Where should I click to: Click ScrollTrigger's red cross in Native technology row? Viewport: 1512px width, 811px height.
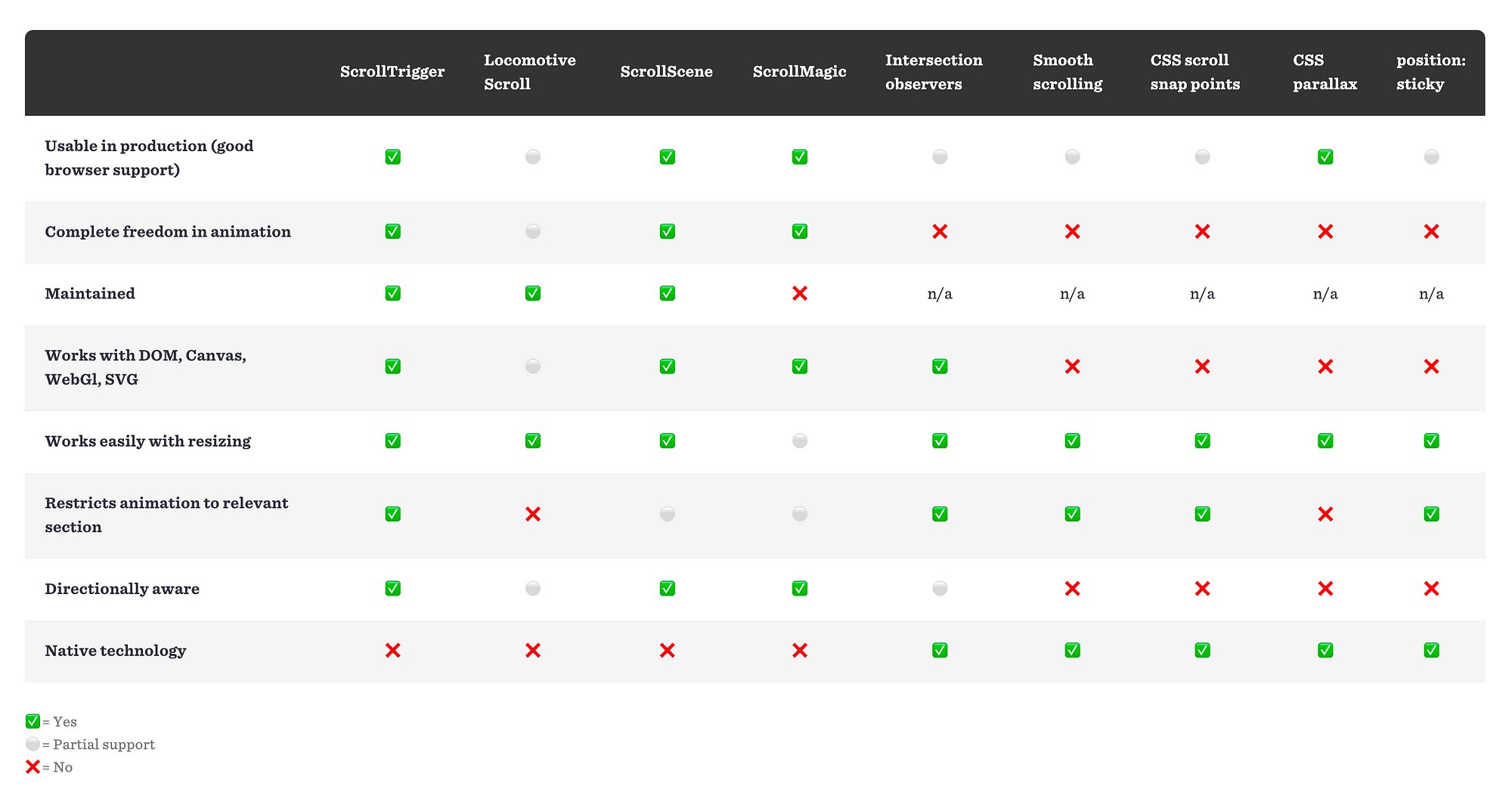[392, 650]
